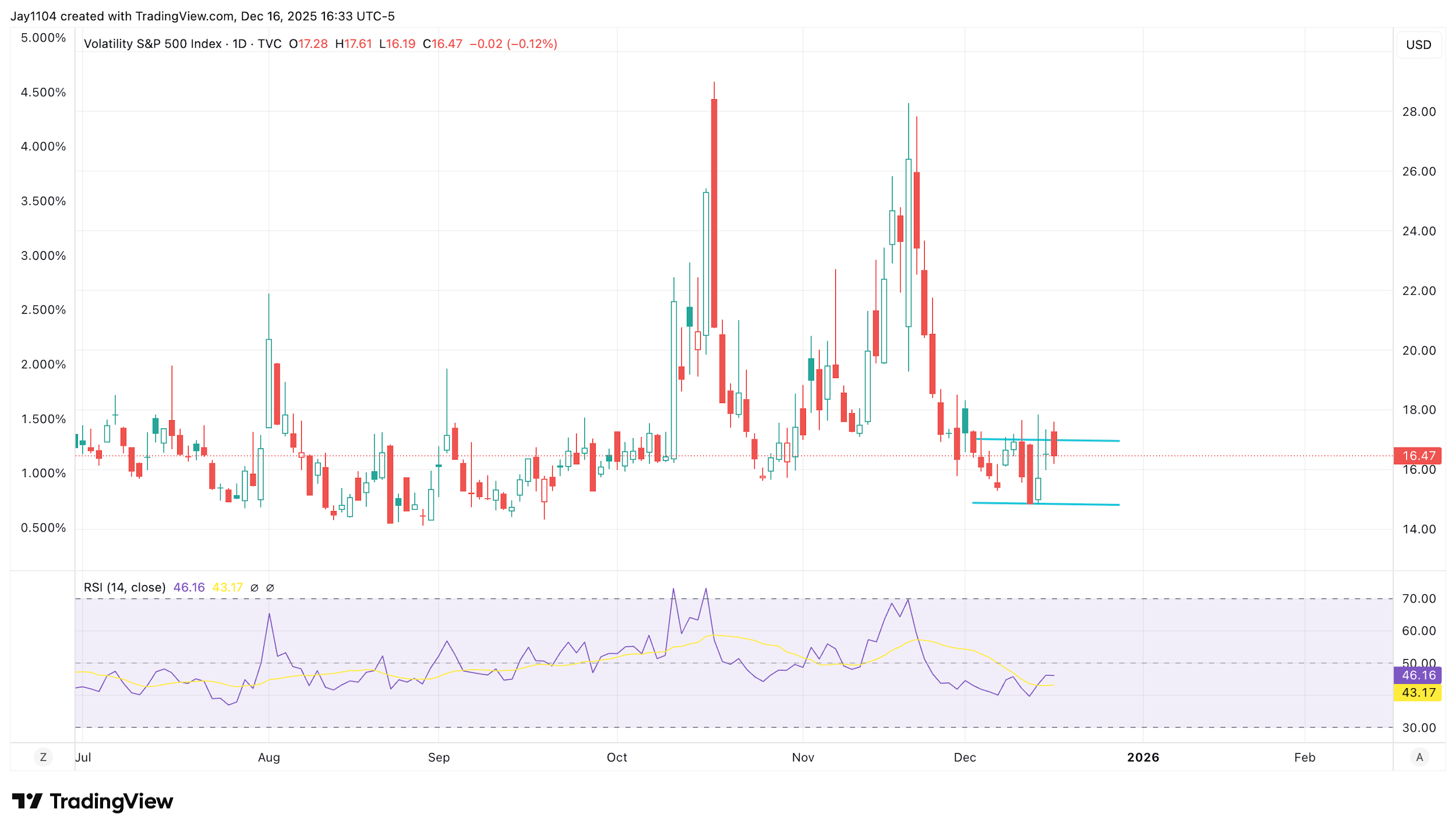Viewport: 1456px width, 832px height.
Task: Click the Z timezone button
Action: [x=43, y=757]
